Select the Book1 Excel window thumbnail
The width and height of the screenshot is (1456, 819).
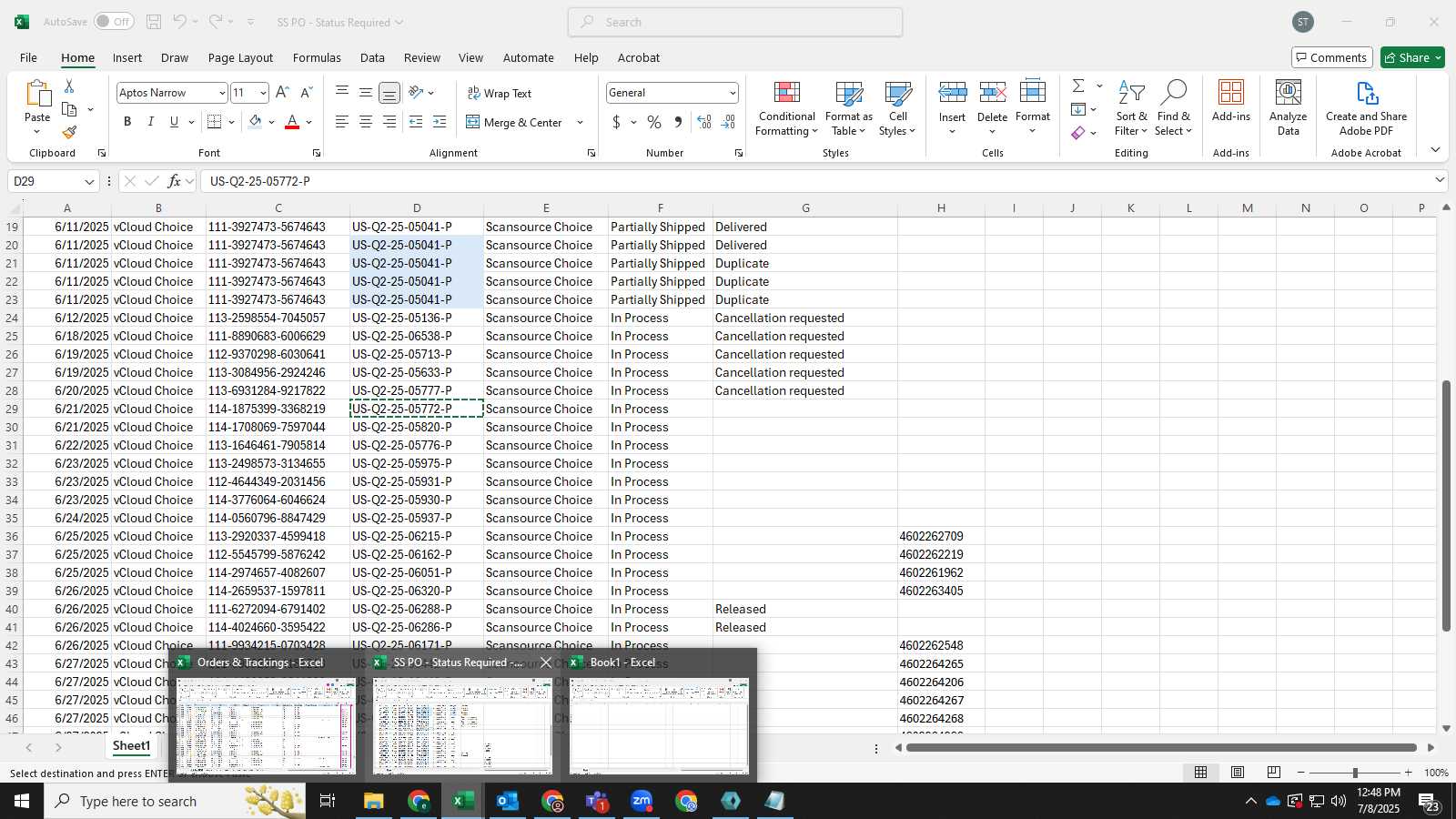[x=659, y=726]
